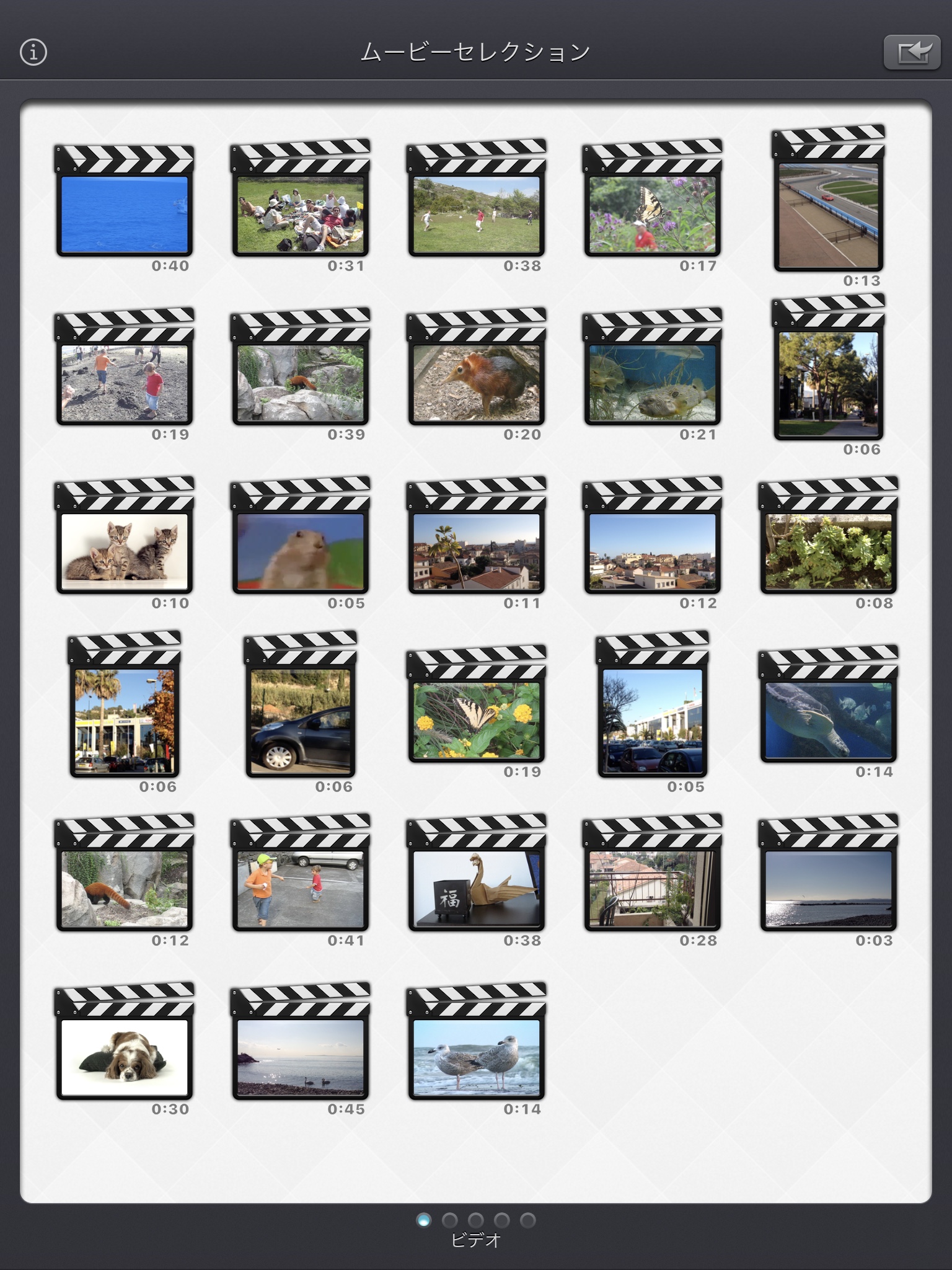
Task: Select the three kittens clip 0:10
Action: click(x=124, y=536)
